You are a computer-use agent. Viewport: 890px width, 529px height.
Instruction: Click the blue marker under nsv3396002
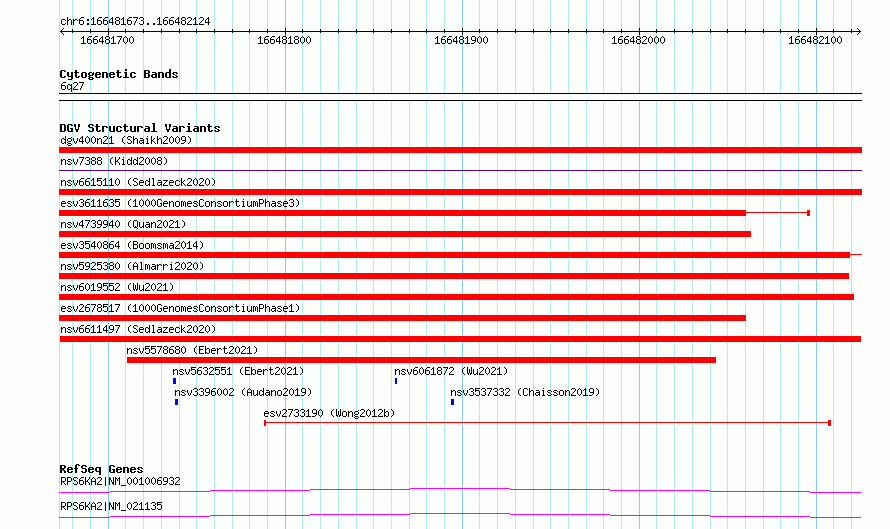click(x=177, y=402)
